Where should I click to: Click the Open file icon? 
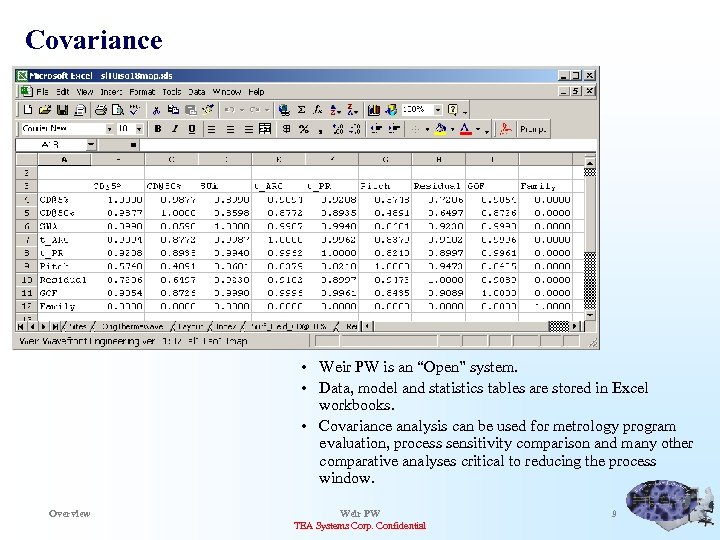pos(45,110)
